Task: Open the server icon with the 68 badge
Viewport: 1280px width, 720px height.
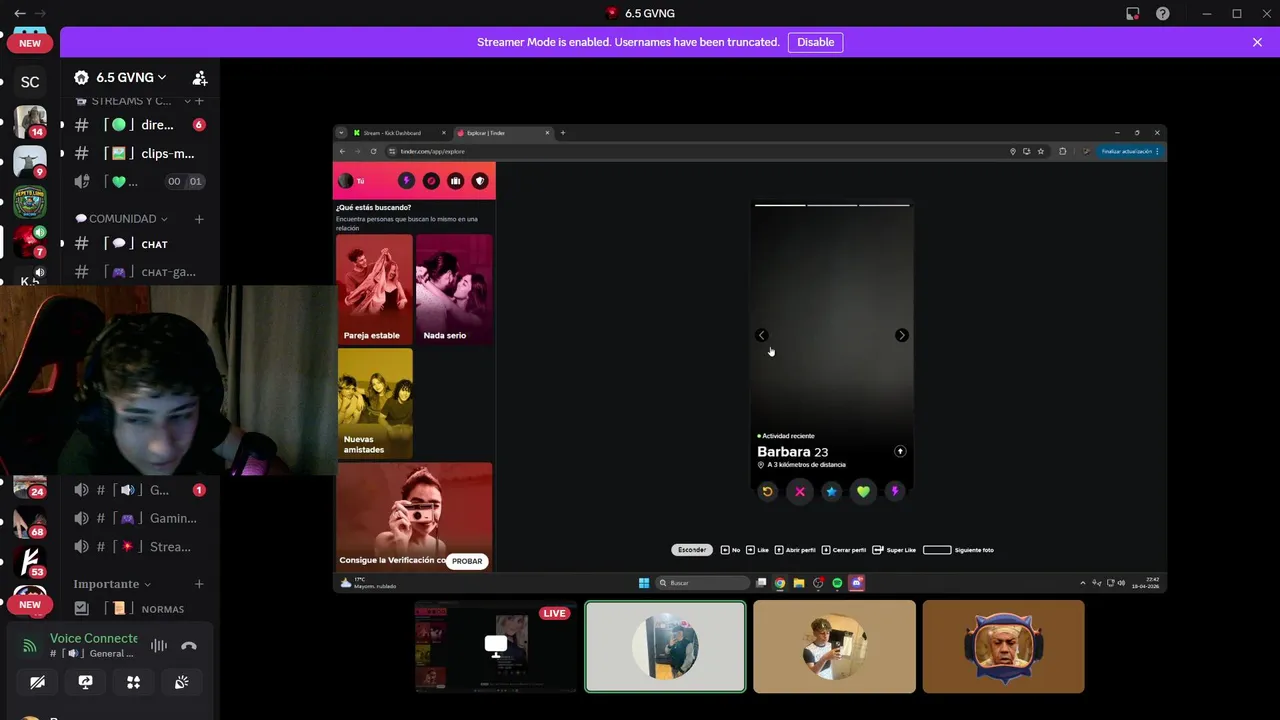Action: point(30,523)
